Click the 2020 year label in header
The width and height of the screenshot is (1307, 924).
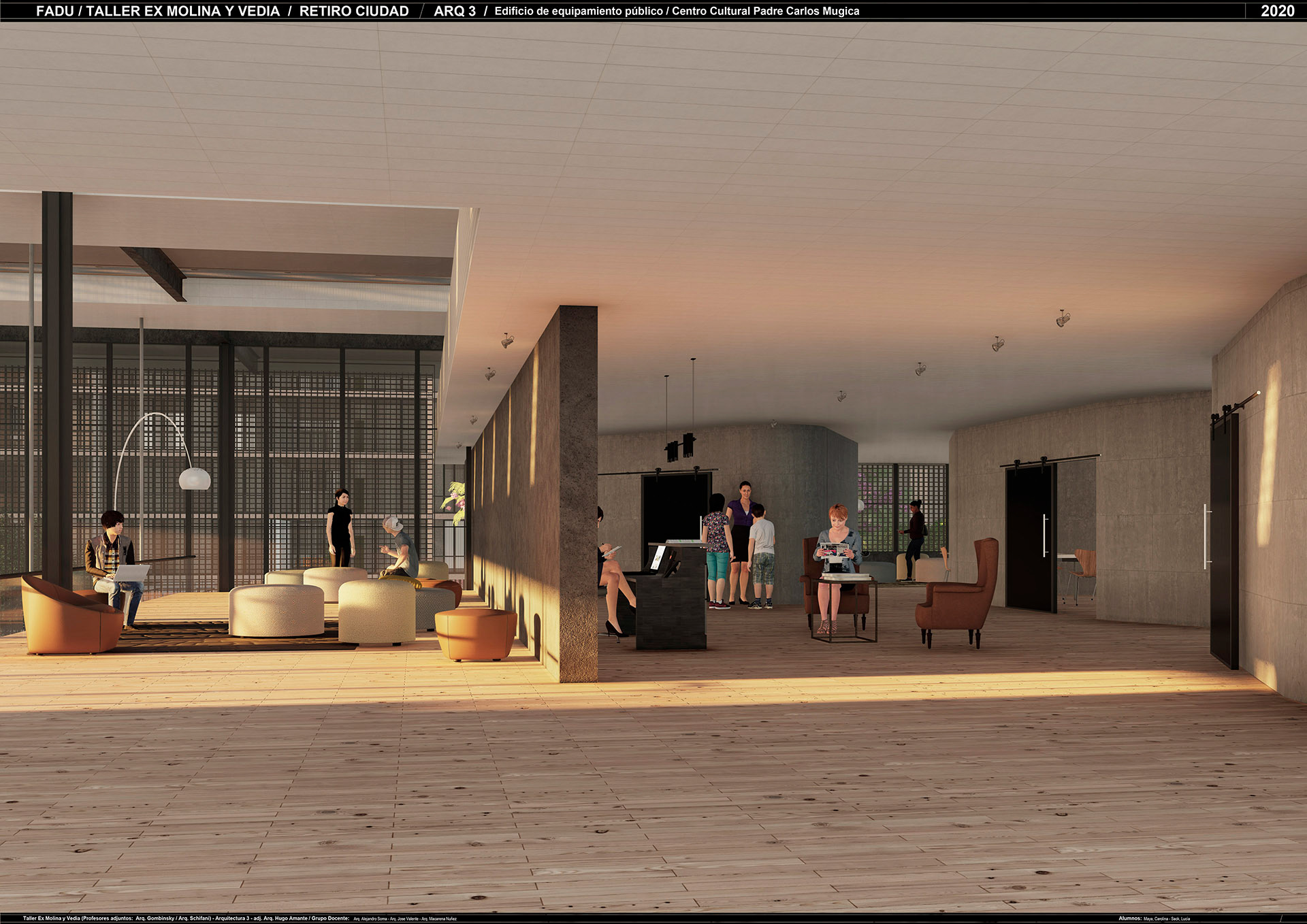(x=1277, y=11)
